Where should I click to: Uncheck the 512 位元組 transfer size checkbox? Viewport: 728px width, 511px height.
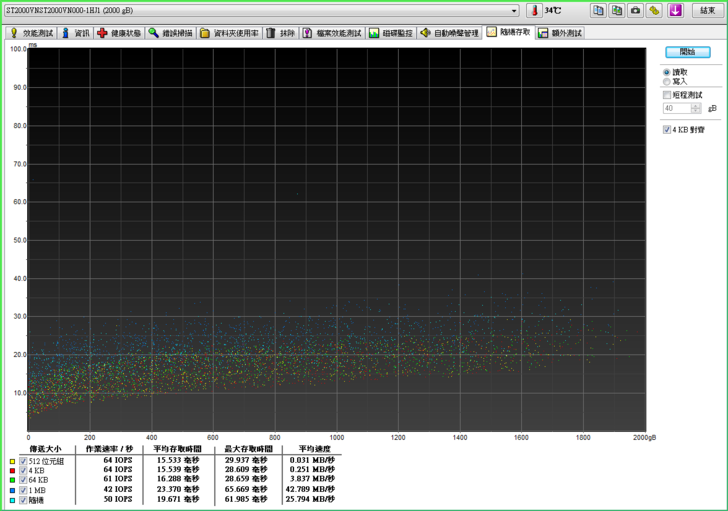tap(23, 461)
